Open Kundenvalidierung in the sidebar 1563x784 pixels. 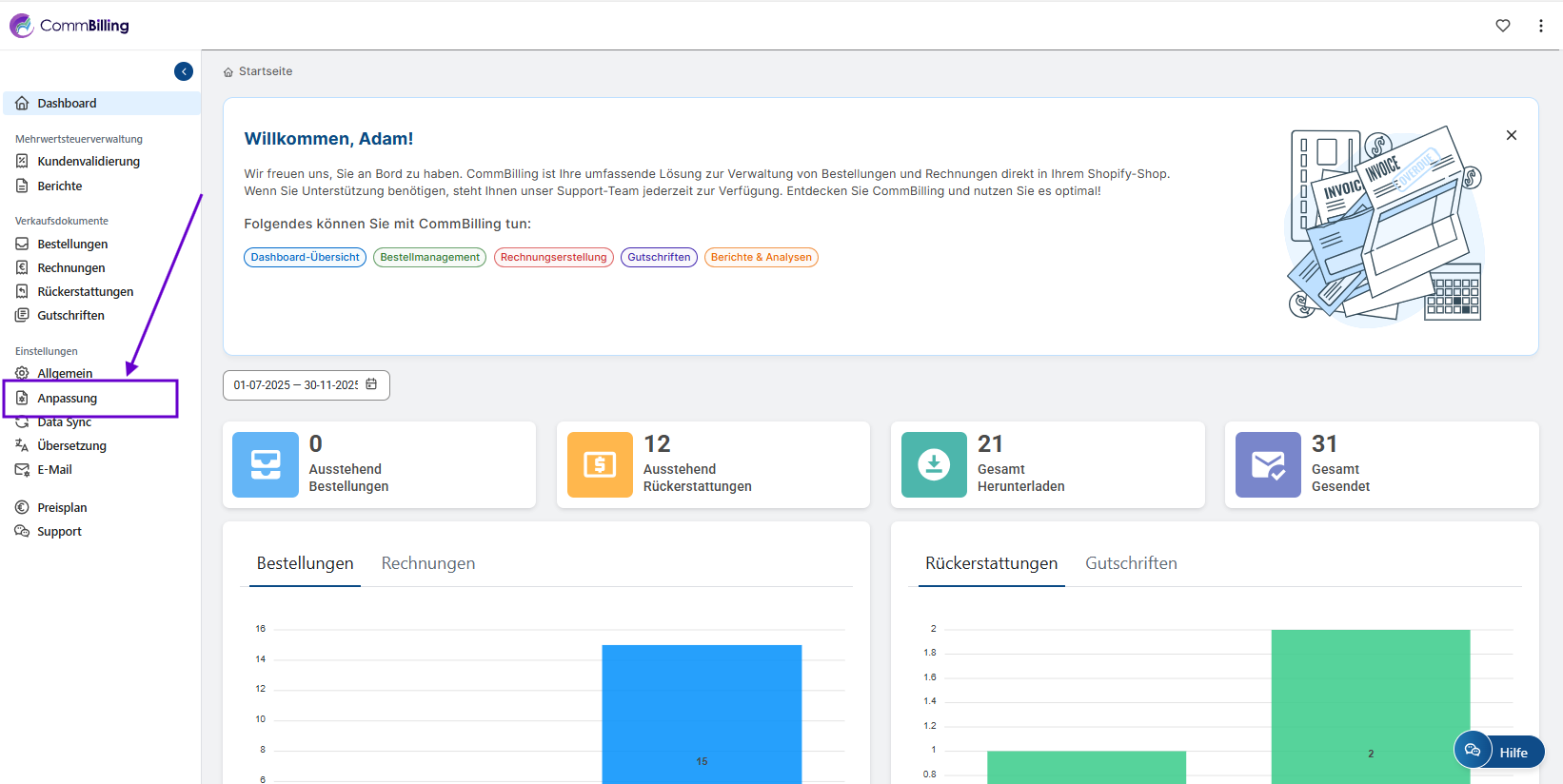pyautogui.click(x=89, y=162)
